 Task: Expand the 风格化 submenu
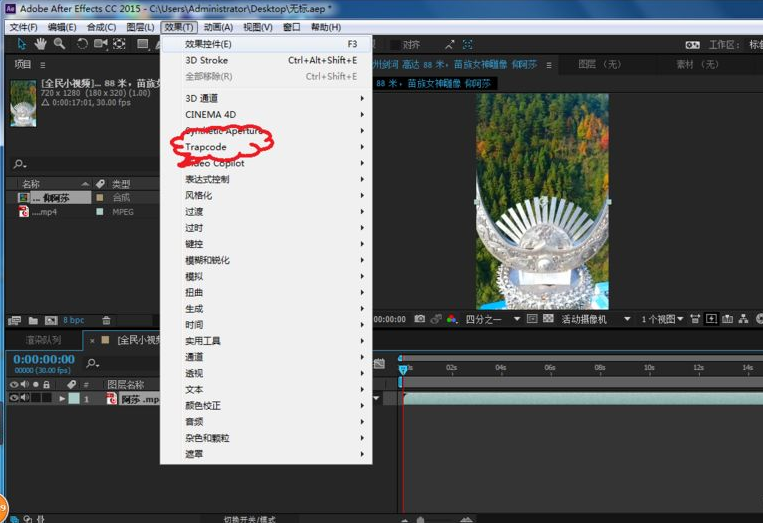point(266,195)
